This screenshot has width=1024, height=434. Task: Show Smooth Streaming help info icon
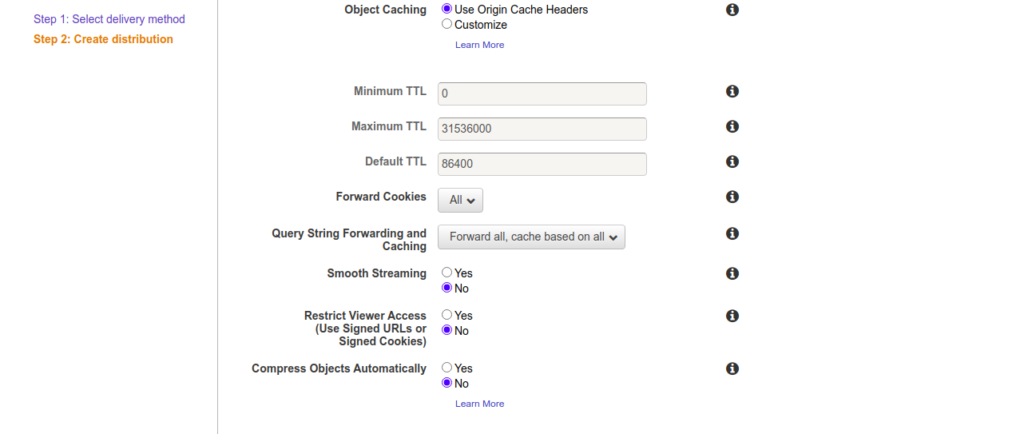732,273
